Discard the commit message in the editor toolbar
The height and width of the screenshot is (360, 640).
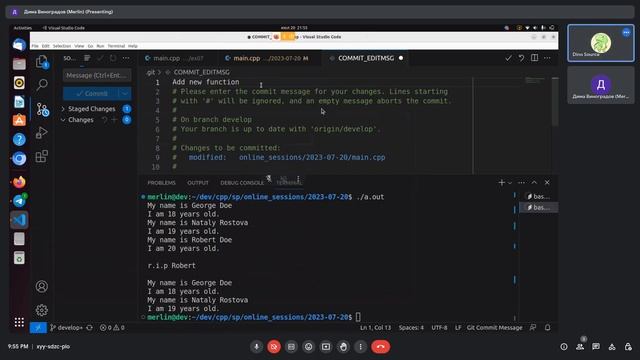point(521,58)
